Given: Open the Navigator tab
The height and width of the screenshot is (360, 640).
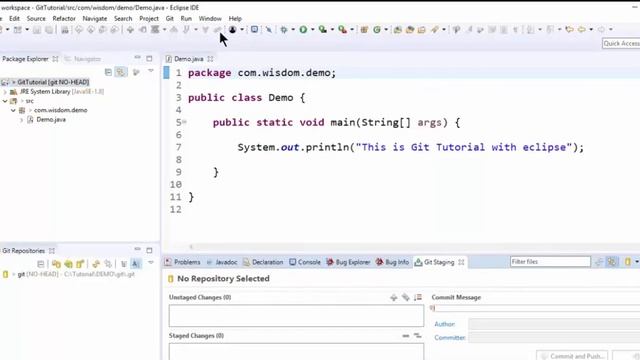Looking at the screenshot, I should click(83, 59).
